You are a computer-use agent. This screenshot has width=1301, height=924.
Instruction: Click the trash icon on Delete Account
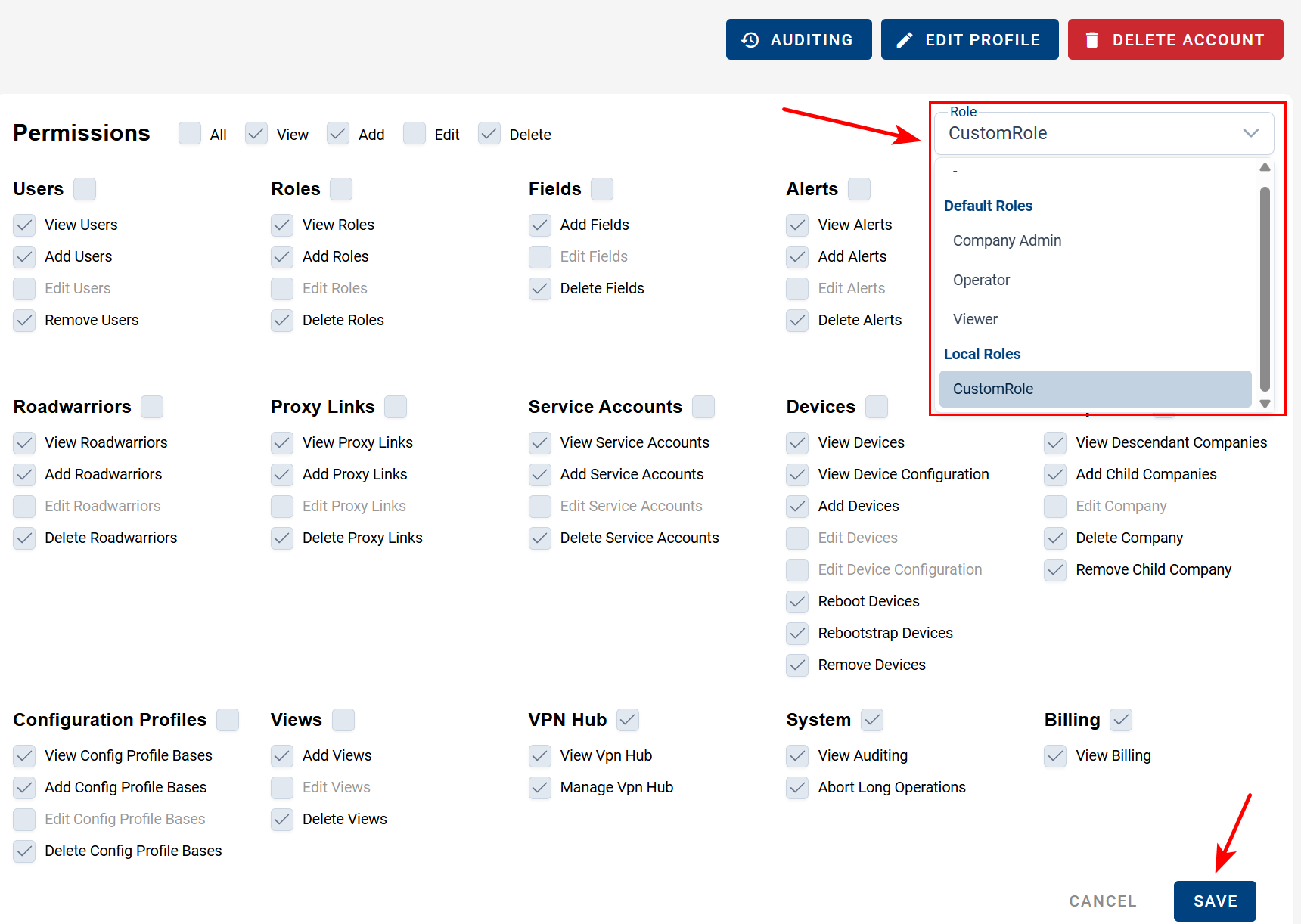pos(1091,39)
